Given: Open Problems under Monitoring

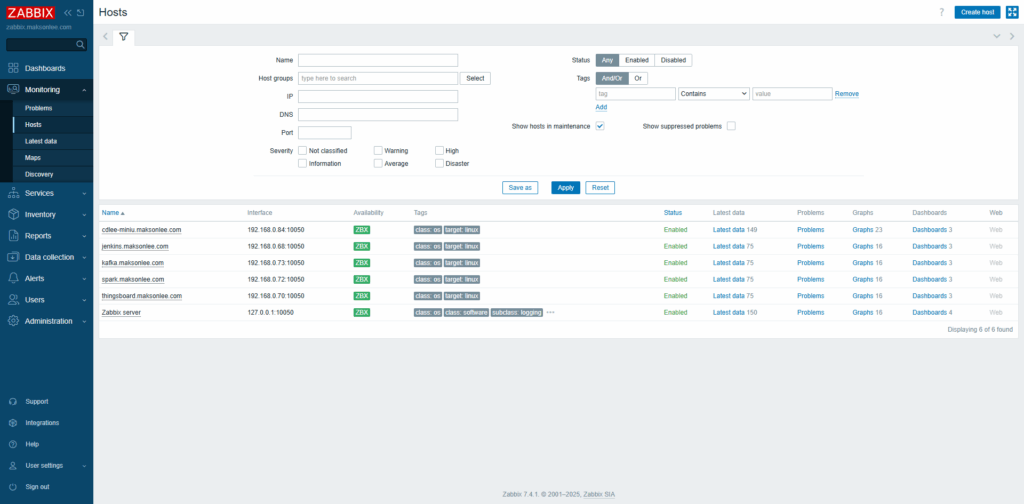Looking at the screenshot, I should tap(39, 108).
